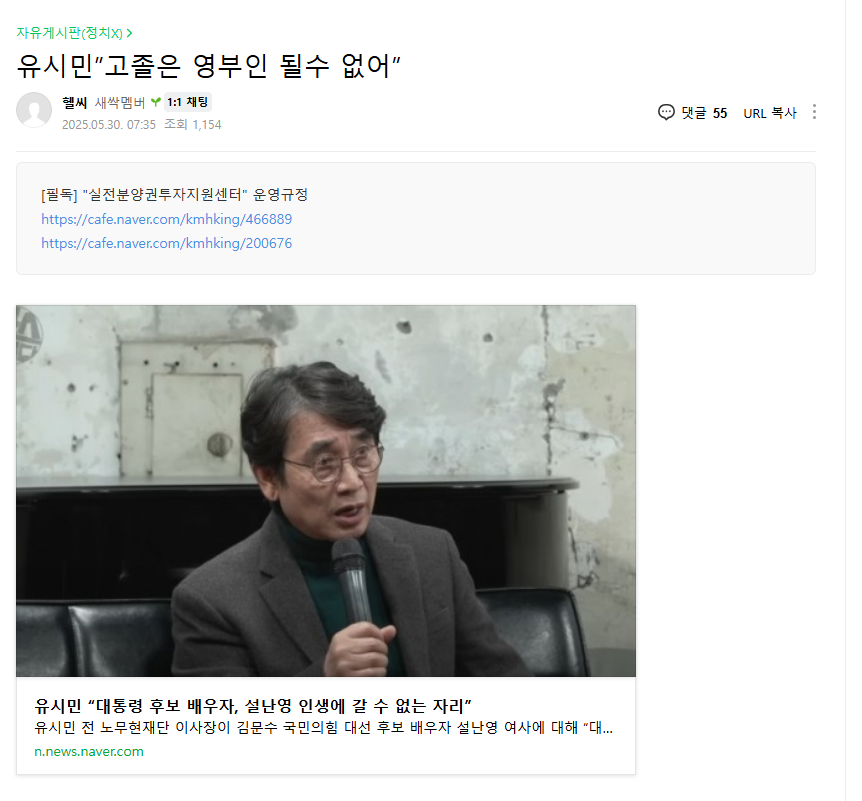Image resolution: width=862 pixels, height=801 pixels.
Task: Copy the post link via URL 복사
Action: pos(770,113)
